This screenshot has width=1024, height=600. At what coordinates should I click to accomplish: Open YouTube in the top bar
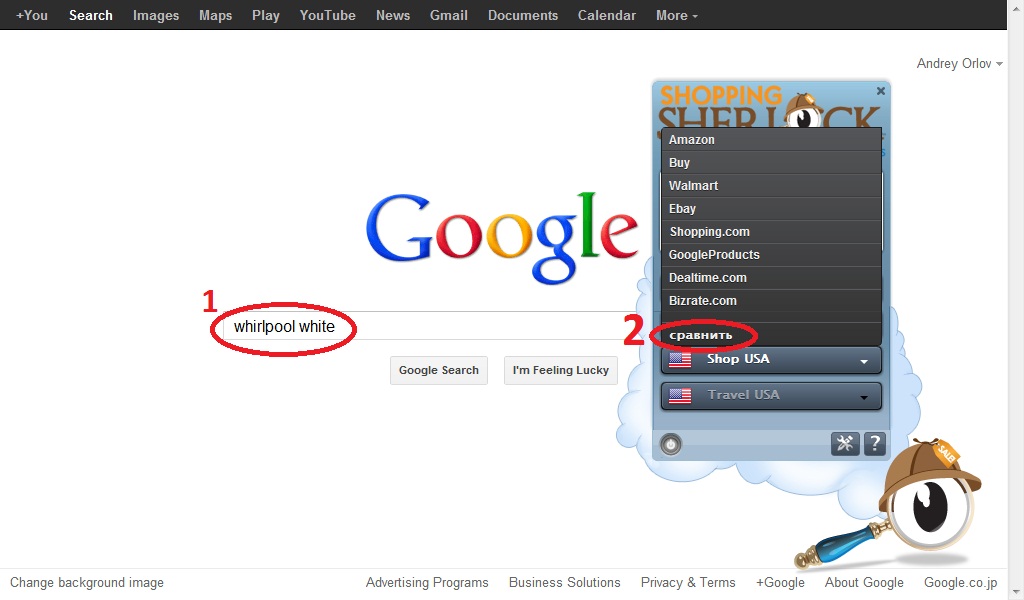click(327, 15)
